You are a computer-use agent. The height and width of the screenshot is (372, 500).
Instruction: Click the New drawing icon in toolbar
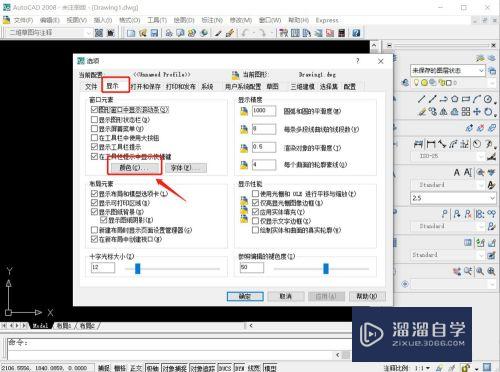point(131,33)
